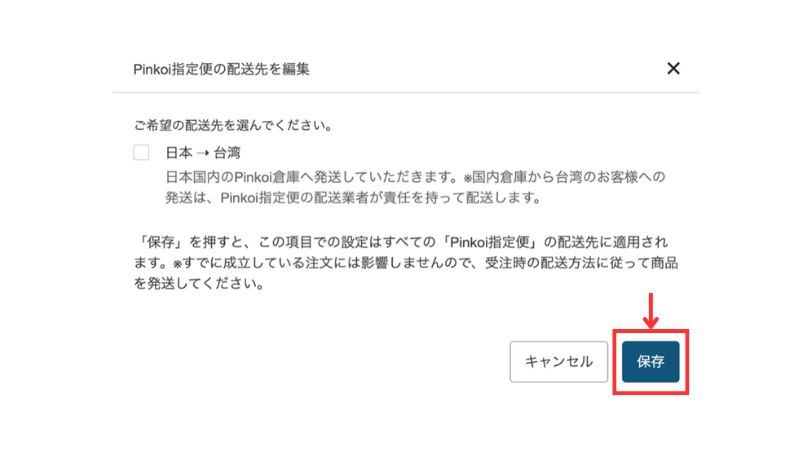Screen dimensions: 812x457
Task: Click the red arrow pointing at 保存
Action: [x=650, y=311]
